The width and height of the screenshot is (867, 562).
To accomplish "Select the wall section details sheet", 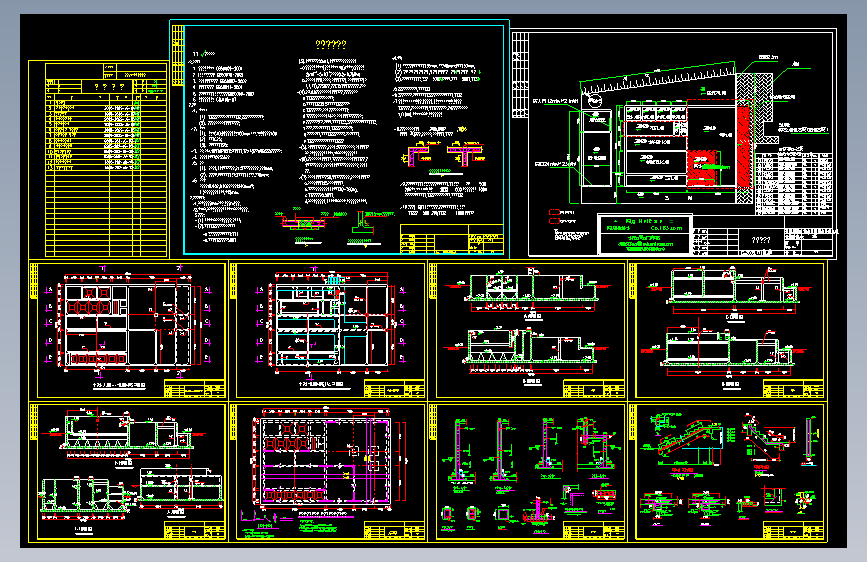I will (527, 472).
